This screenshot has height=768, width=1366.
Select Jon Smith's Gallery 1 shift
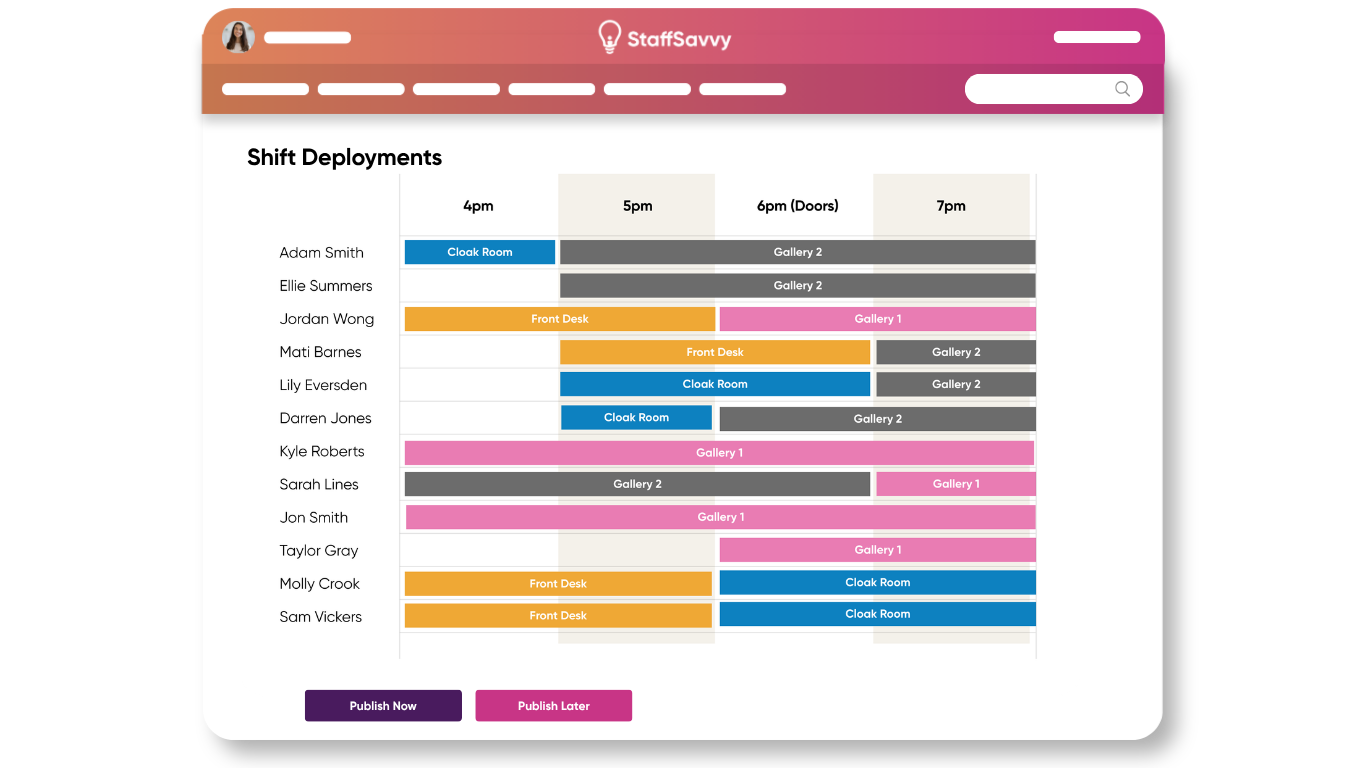721,517
